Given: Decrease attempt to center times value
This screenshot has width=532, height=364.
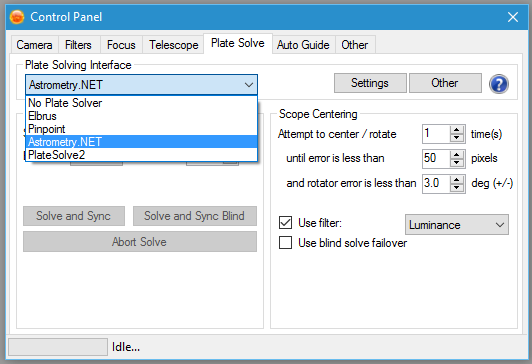Looking at the screenshot, I should [457, 138].
